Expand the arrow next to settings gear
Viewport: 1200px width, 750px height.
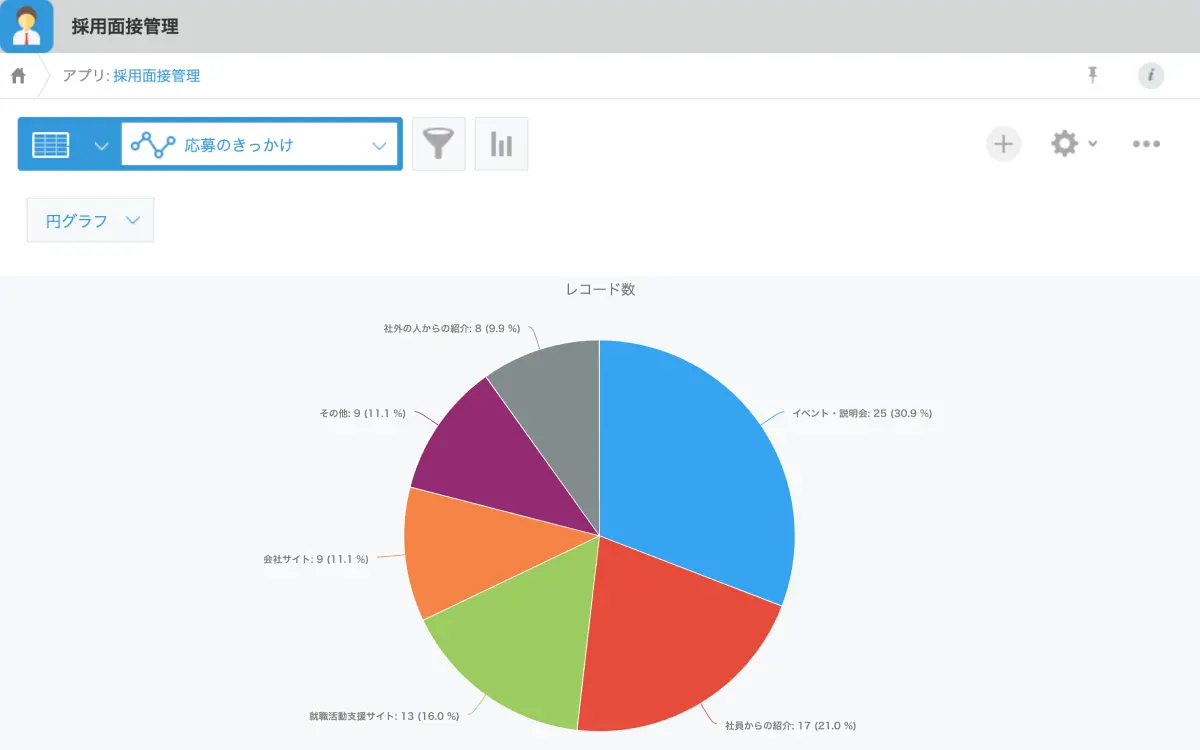coord(1093,144)
